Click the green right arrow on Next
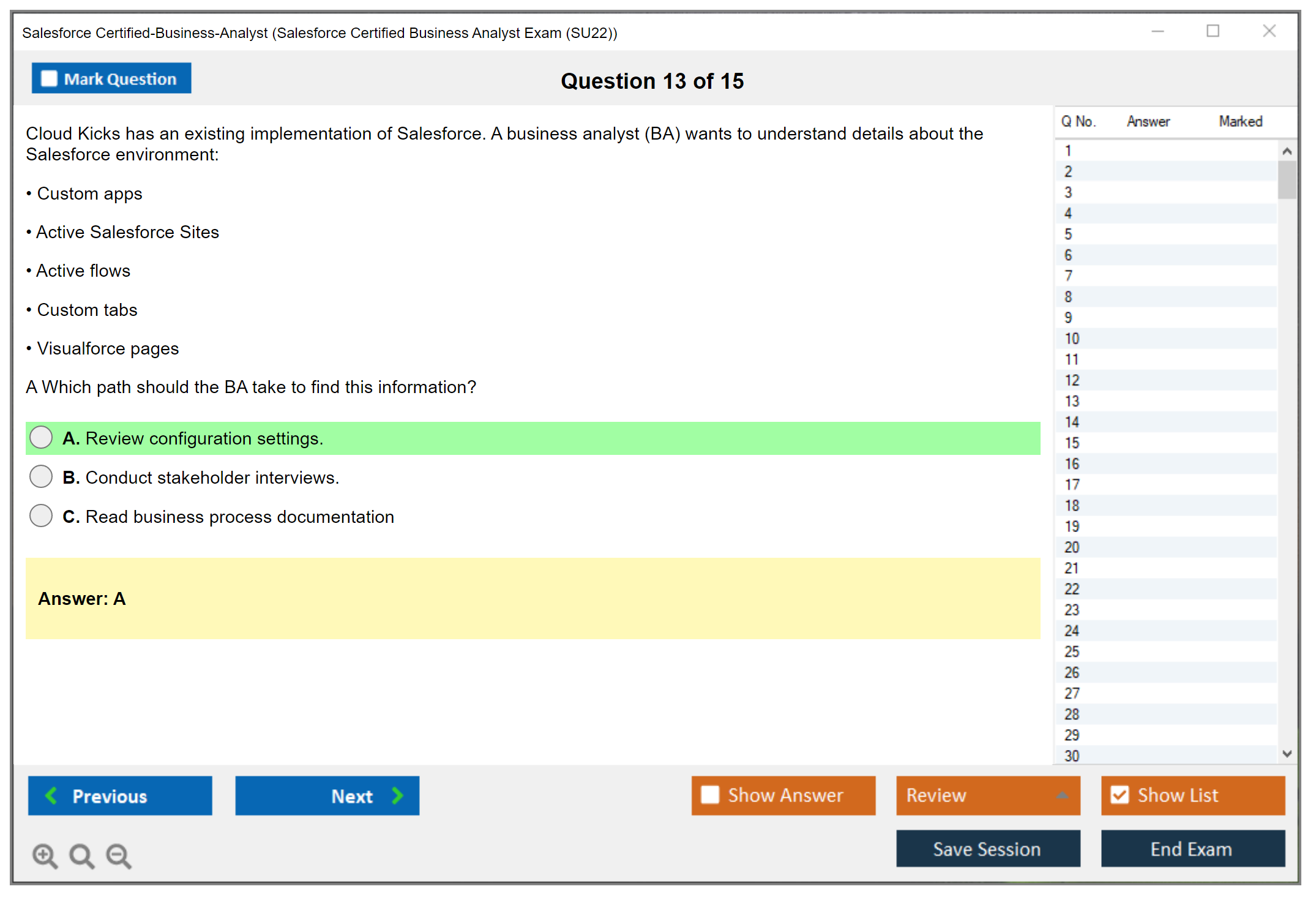Image resolution: width=1316 pixels, height=900 pixels. 397,795
